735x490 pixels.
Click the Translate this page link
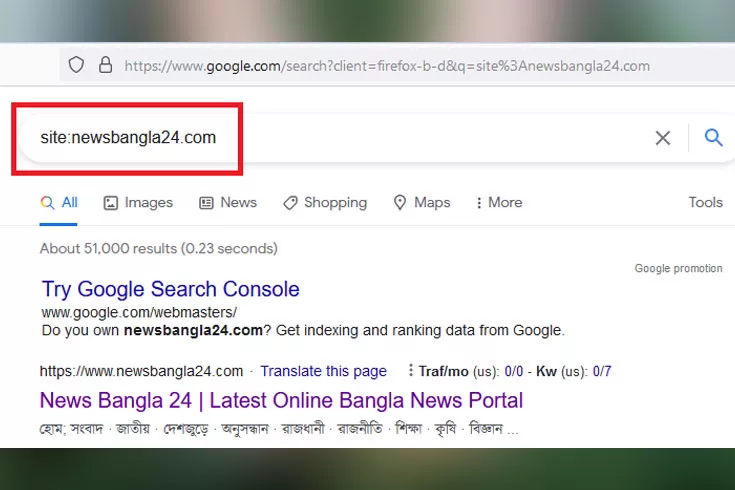pos(323,371)
